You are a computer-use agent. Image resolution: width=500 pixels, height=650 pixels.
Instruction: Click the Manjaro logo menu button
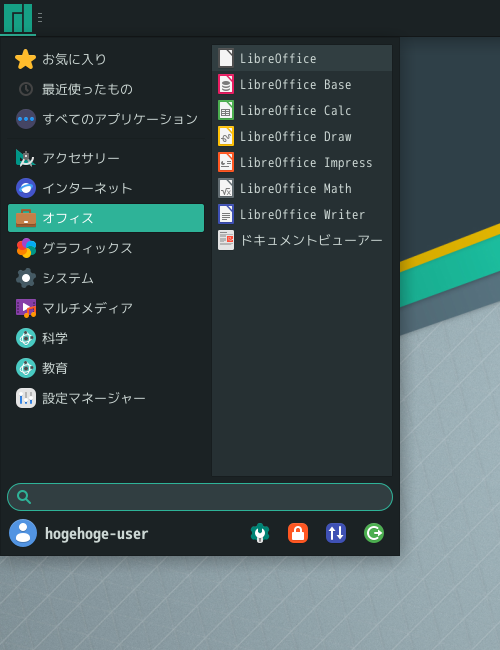pyautogui.click(x=18, y=18)
